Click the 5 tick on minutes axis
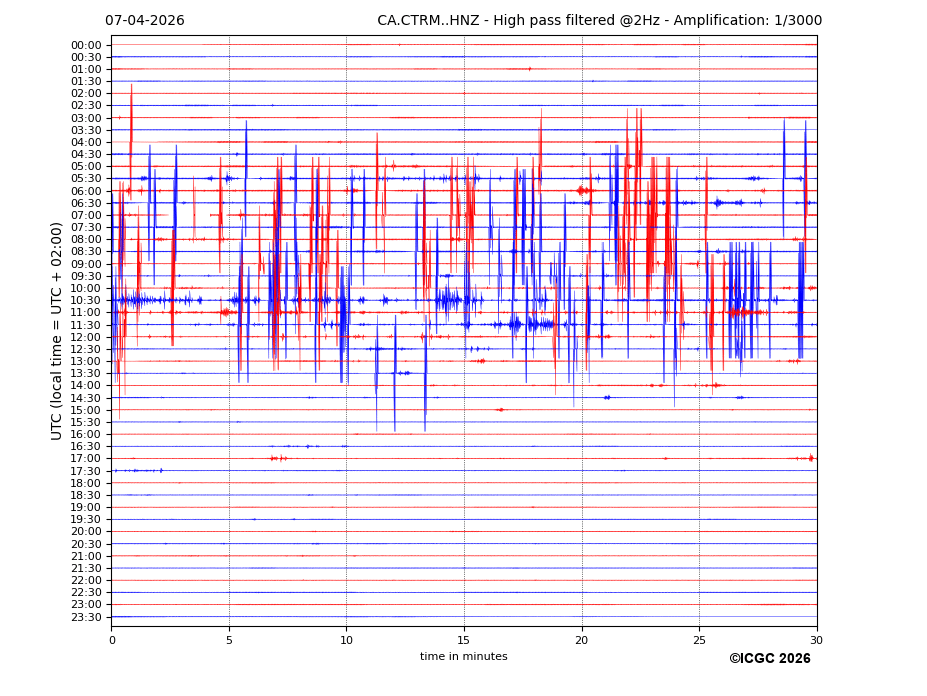This screenshot has height=696, width=927. pyautogui.click(x=229, y=639)
